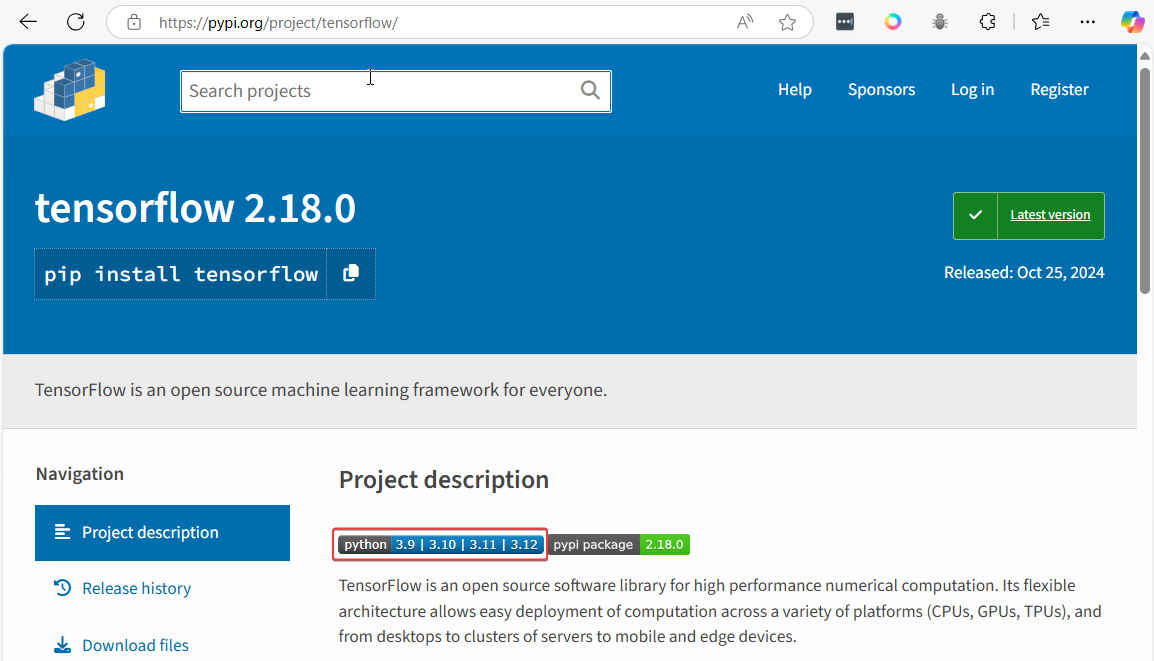Viewport: 1154px width, 661px height.
Task: Click the Download files arrow icon
Action: (x=63, y=645)
